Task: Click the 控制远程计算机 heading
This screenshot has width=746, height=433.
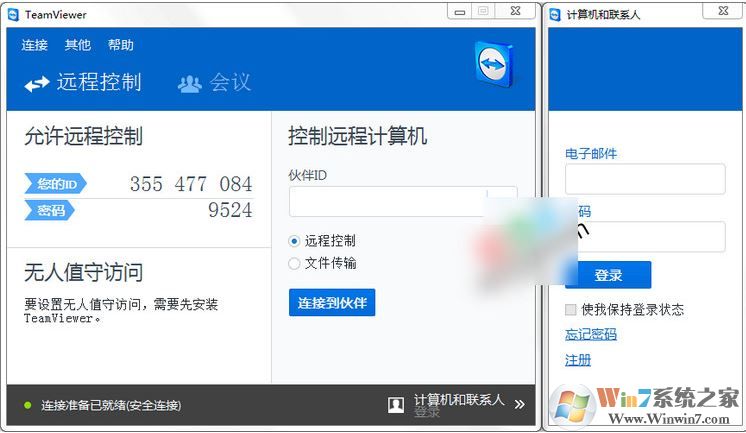Action: point(358,136)
